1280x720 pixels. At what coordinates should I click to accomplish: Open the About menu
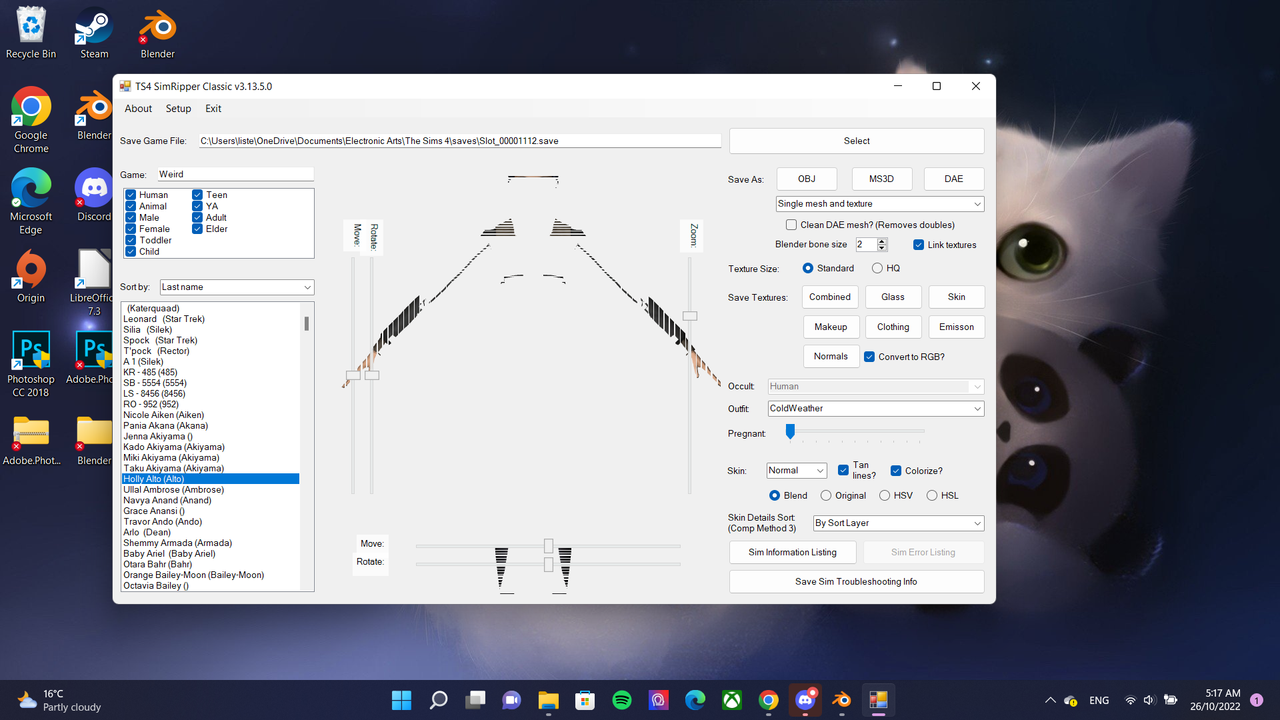click(x=137, y=108)
